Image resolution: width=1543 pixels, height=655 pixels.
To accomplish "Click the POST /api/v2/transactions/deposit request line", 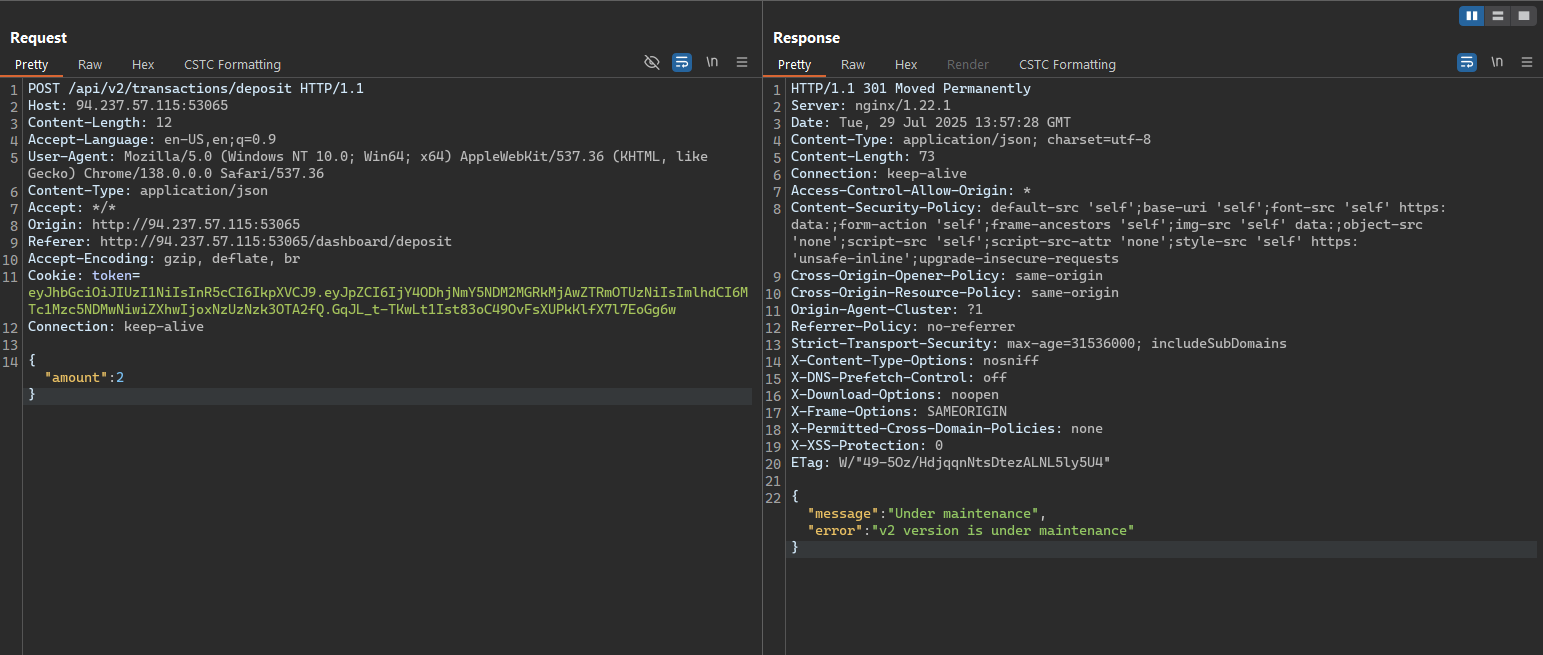I will pyautogui.click(x=196, y=88).
